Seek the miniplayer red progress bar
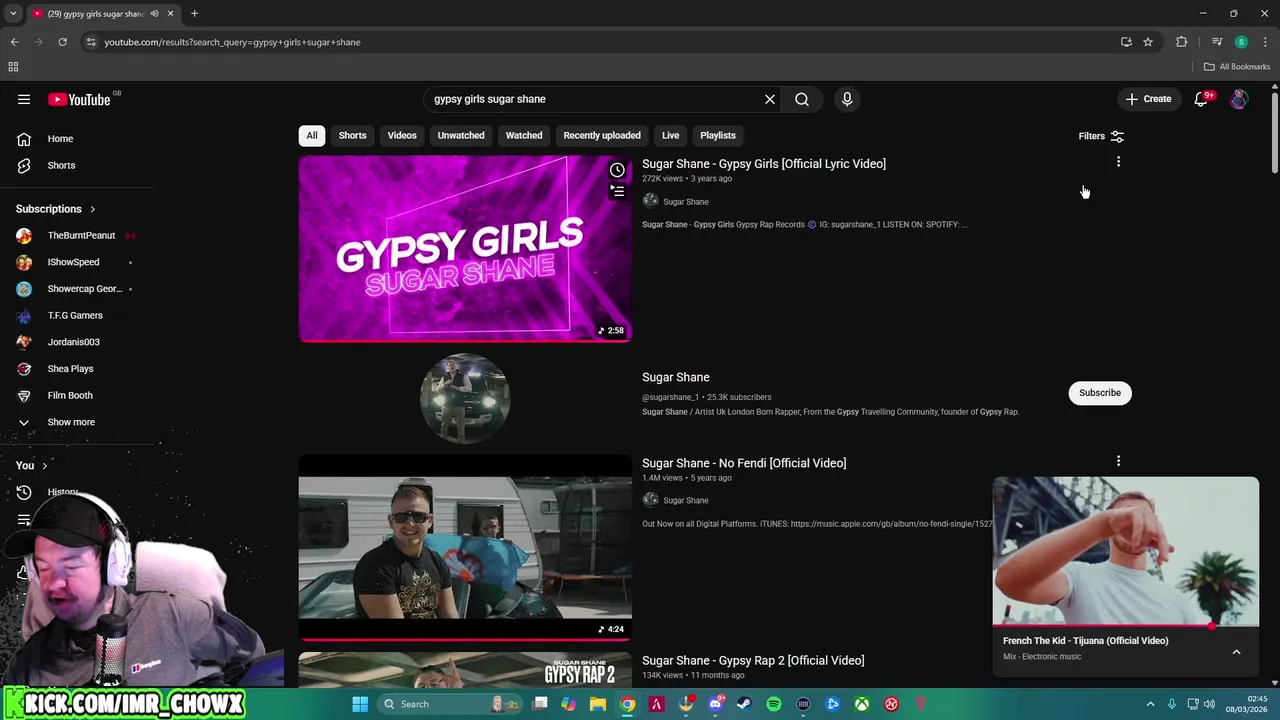The image size is (1280, 720). tap(1126, 625)
